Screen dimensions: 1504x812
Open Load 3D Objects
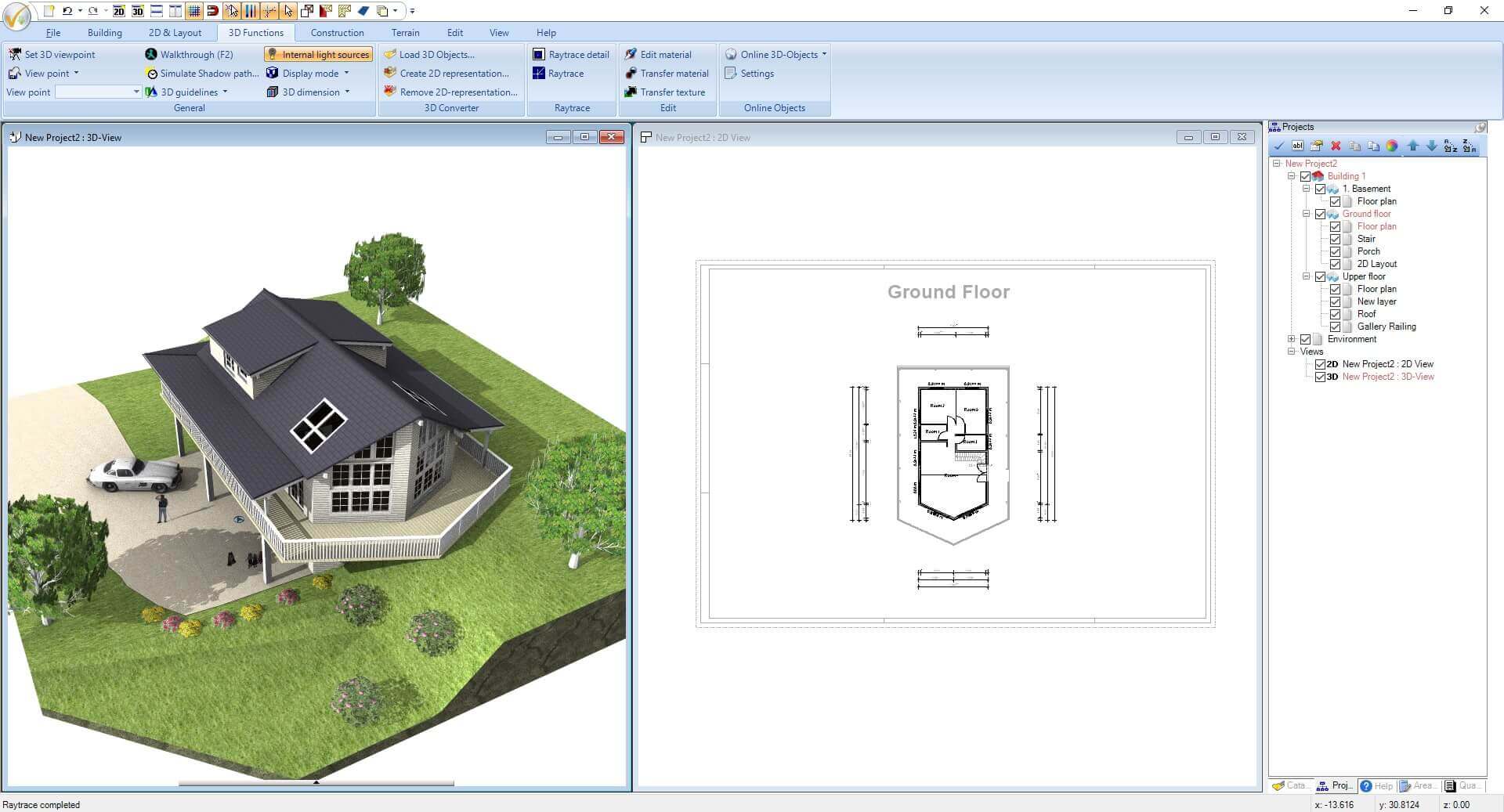[x=436, y=54]
